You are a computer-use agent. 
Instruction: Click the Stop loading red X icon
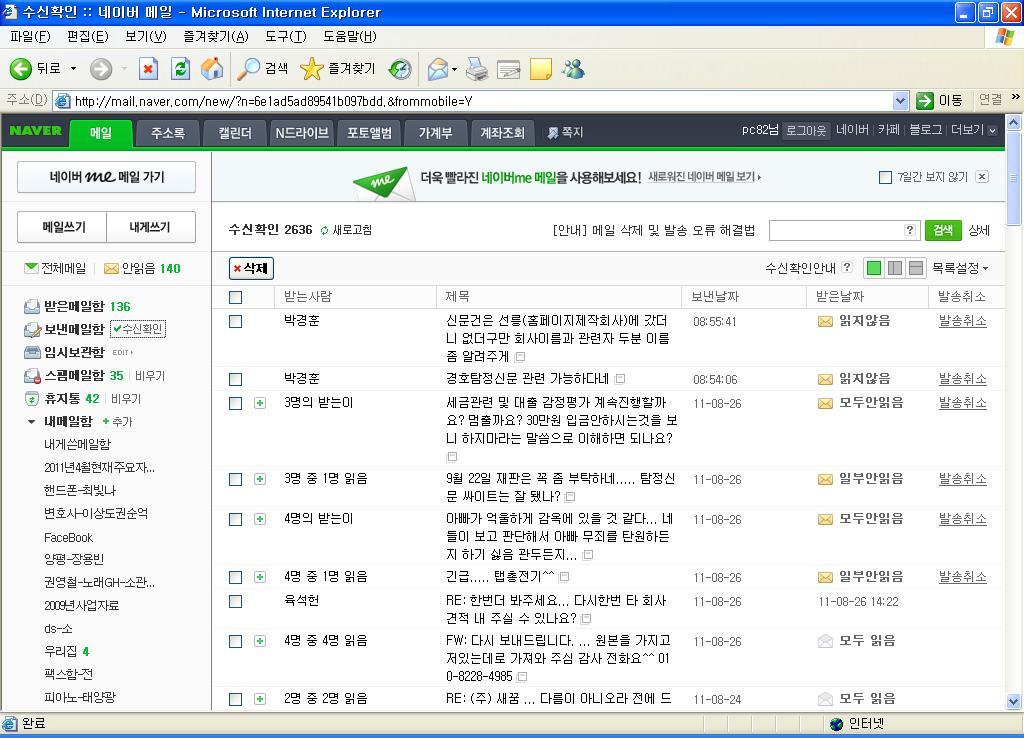[148, 69]
